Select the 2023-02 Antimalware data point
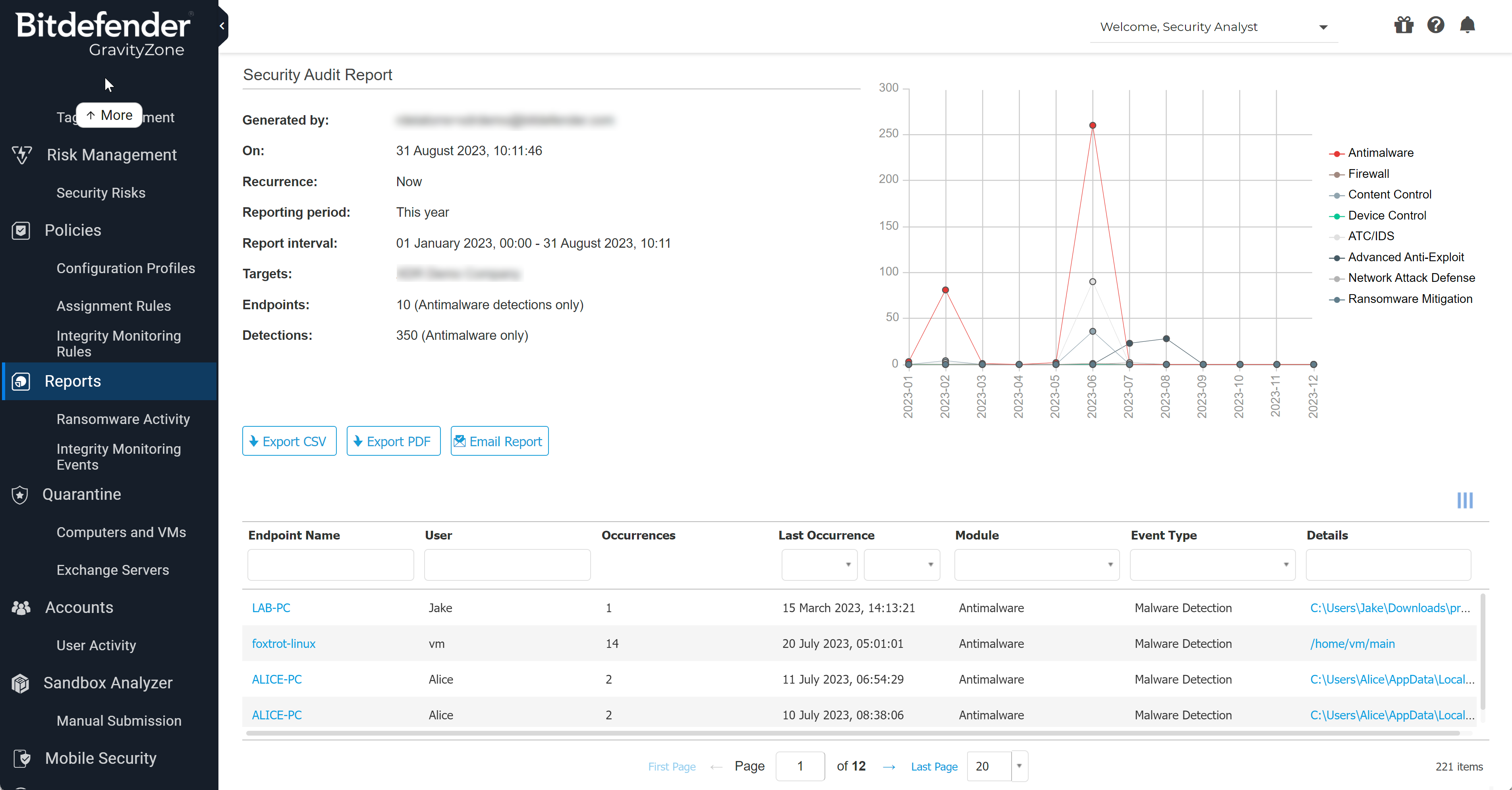This screenshot has height=790, width=1512. tap(945, 290)
